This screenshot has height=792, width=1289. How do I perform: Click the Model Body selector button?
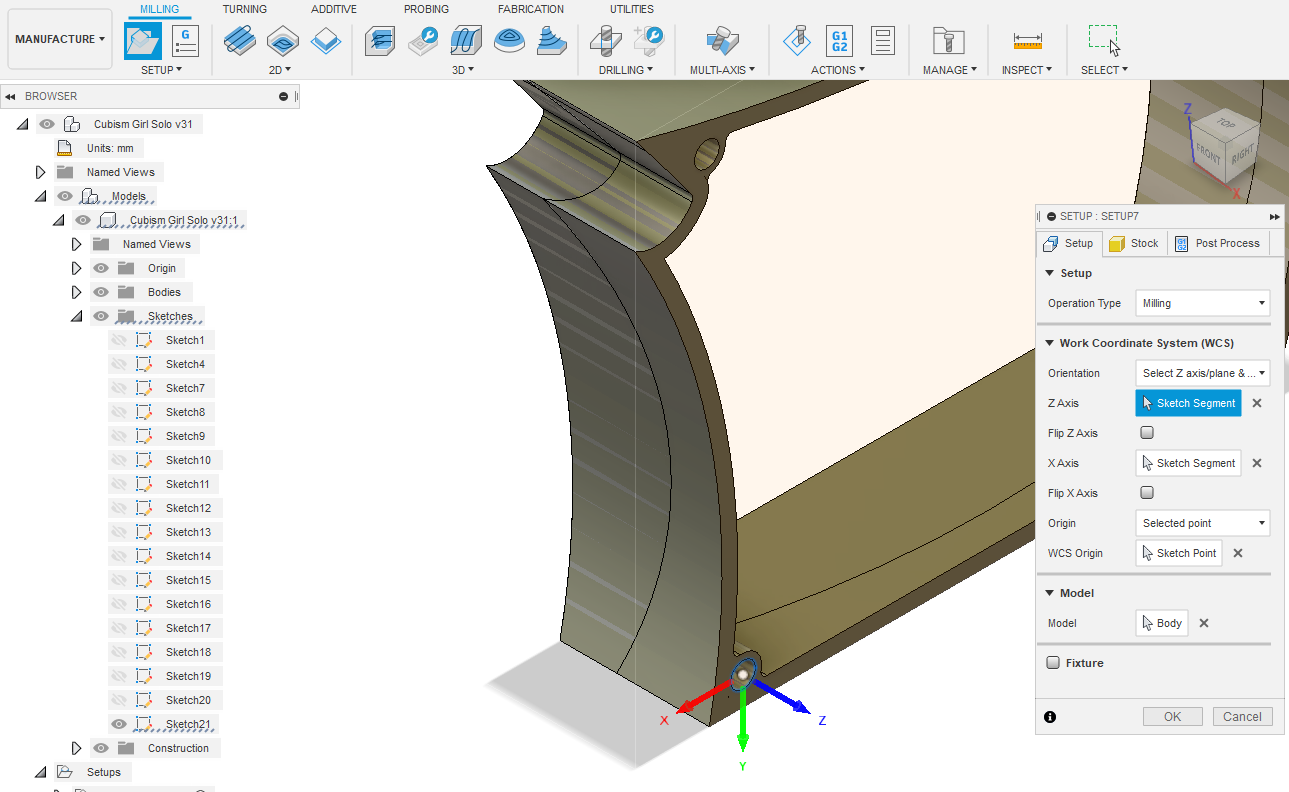coord(1161,623)
